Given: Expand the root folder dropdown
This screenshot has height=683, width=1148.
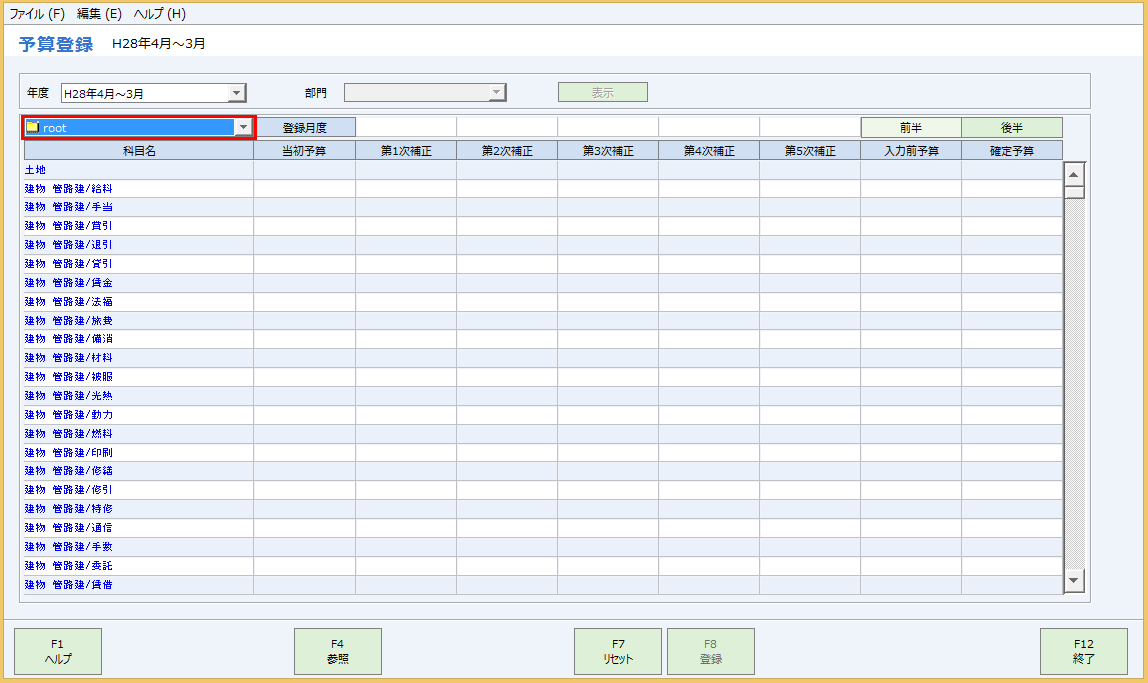Looking at the screenshot, I should pyautogui.click(x=243, y=128).
